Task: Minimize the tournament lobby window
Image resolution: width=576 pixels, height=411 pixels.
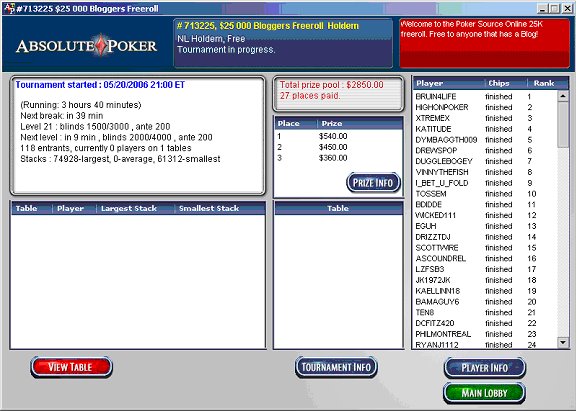Action: coord(543,8)
